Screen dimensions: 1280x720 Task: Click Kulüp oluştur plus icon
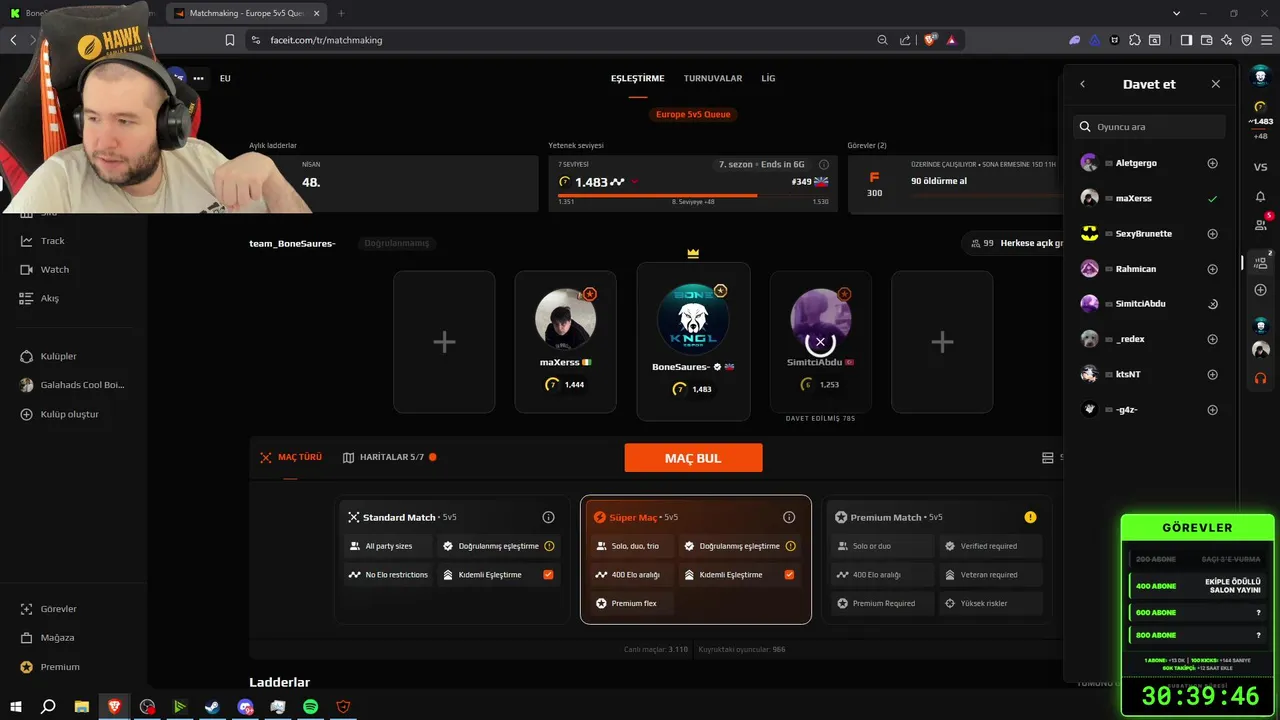[27, 414]
